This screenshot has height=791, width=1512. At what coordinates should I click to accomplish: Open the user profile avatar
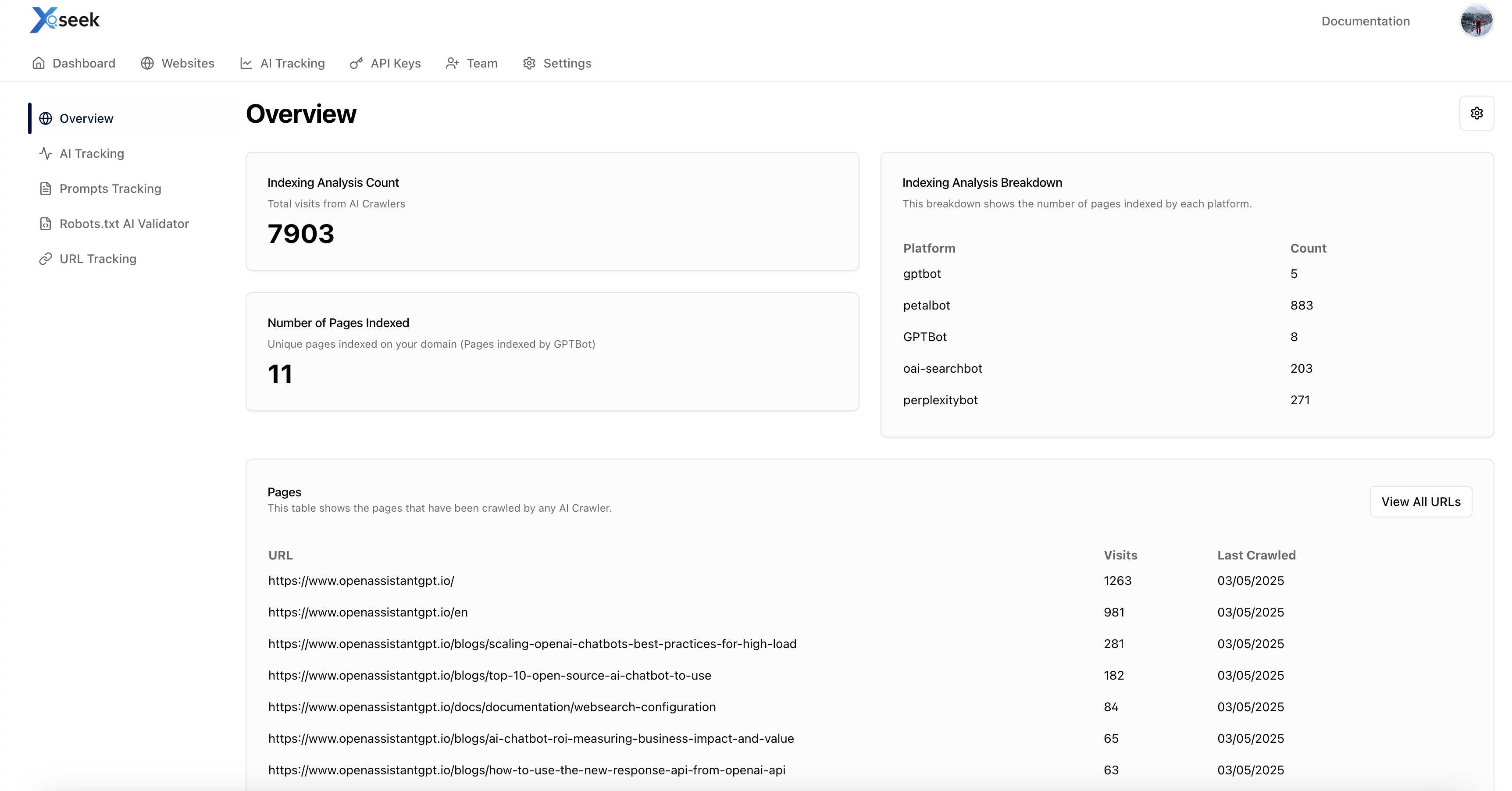point(1477,21)
